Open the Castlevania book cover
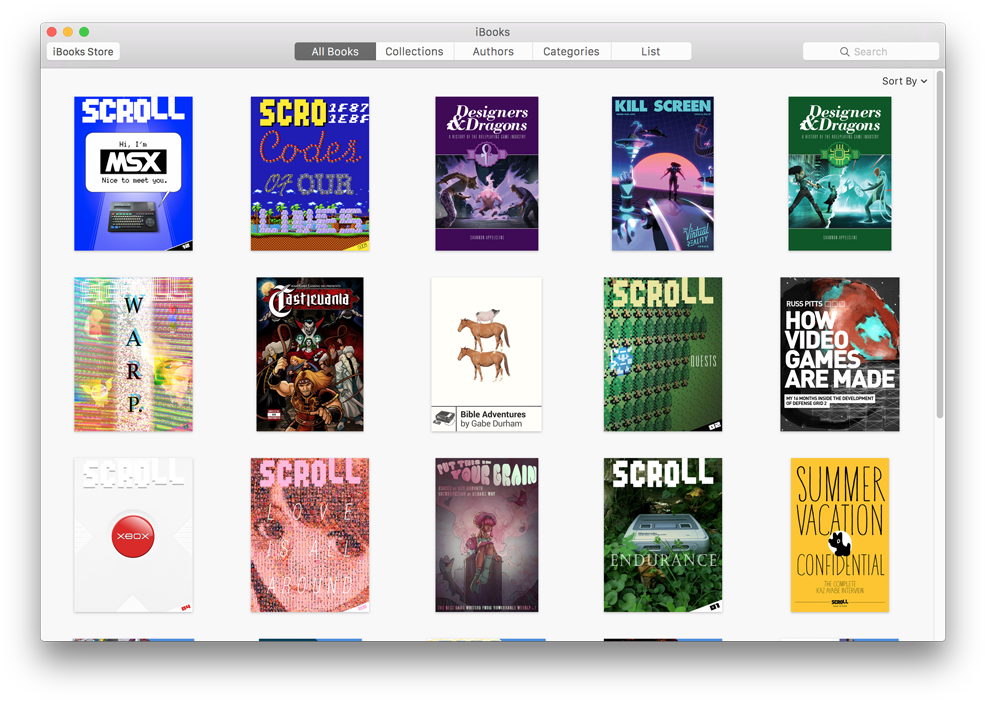This screenshot has height=702, width=985. point(310,354)
